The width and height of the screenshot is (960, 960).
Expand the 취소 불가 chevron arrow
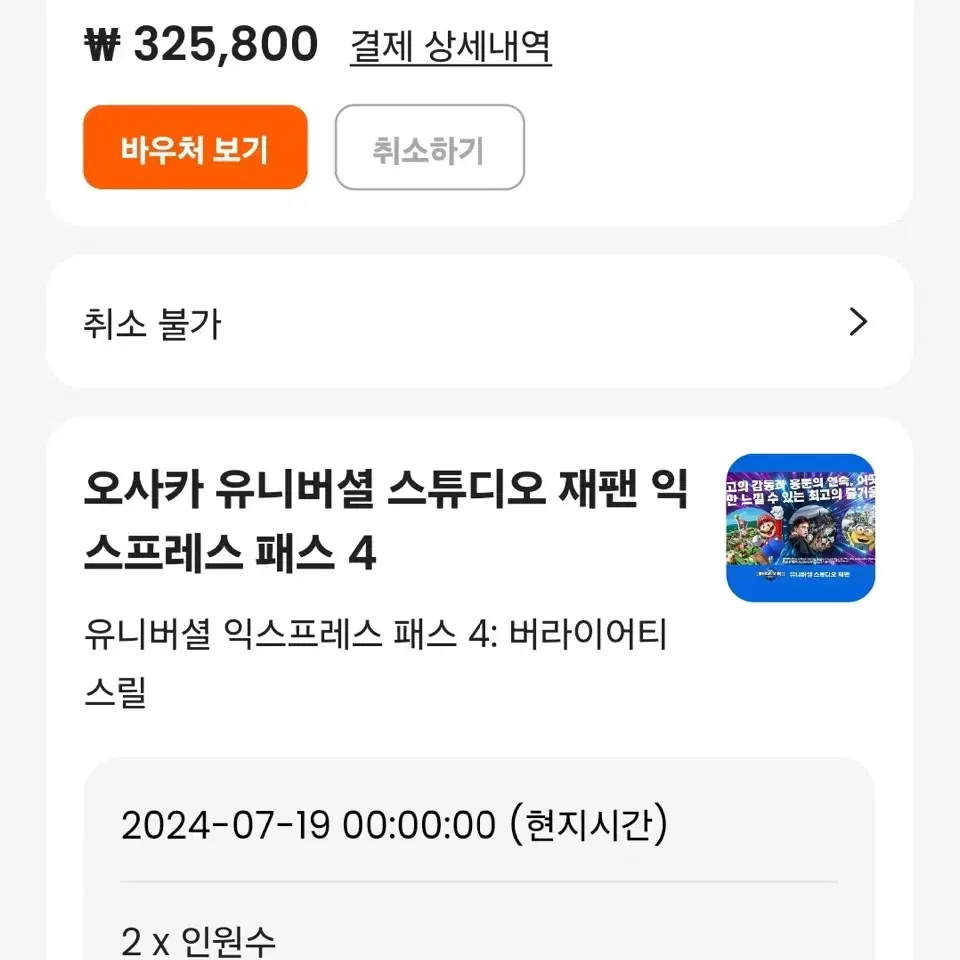[x=858, y=322]
